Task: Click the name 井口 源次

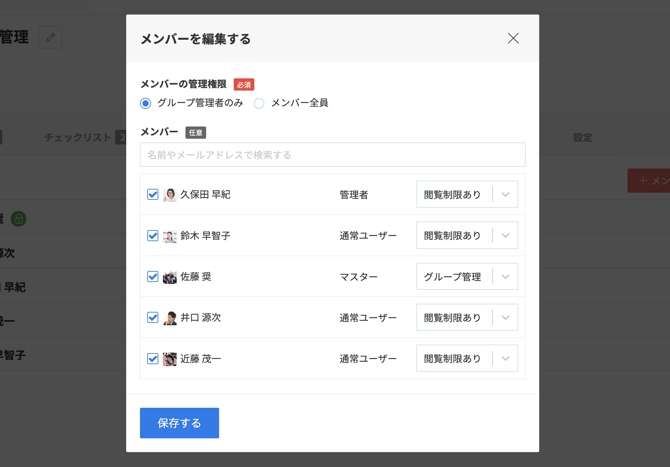Action: pyautogui.click(x=200, y=318)
